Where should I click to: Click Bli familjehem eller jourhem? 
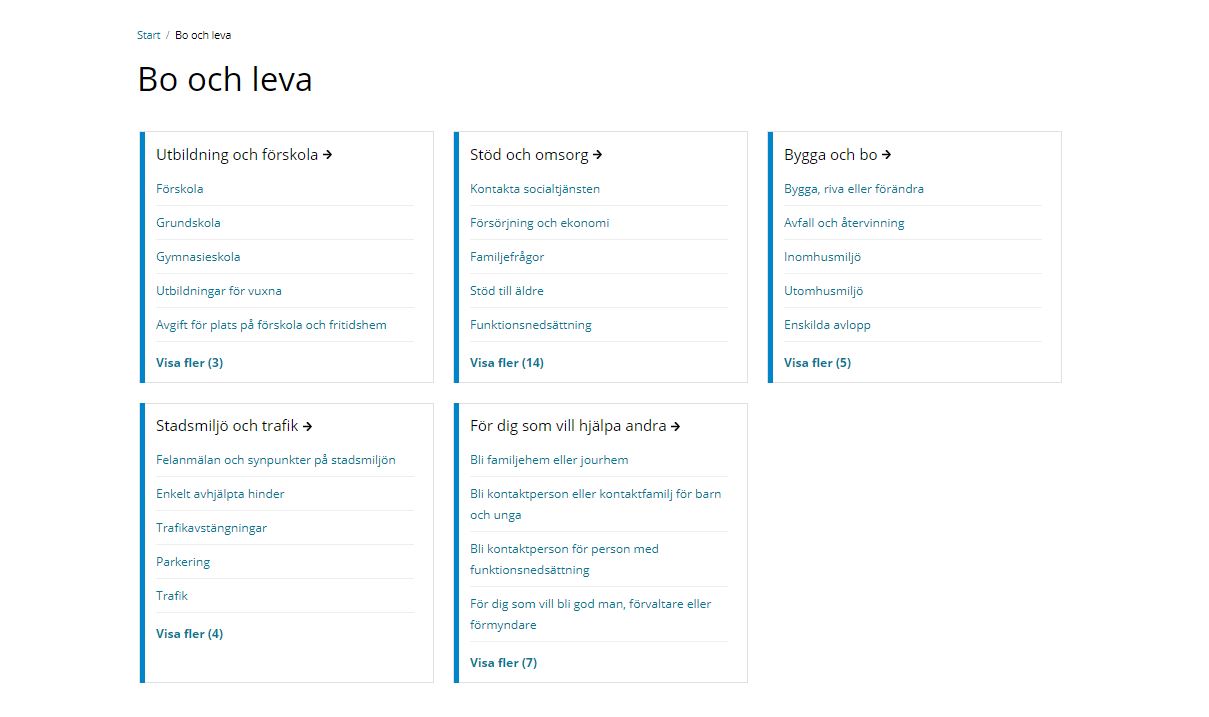click(549, 460)
